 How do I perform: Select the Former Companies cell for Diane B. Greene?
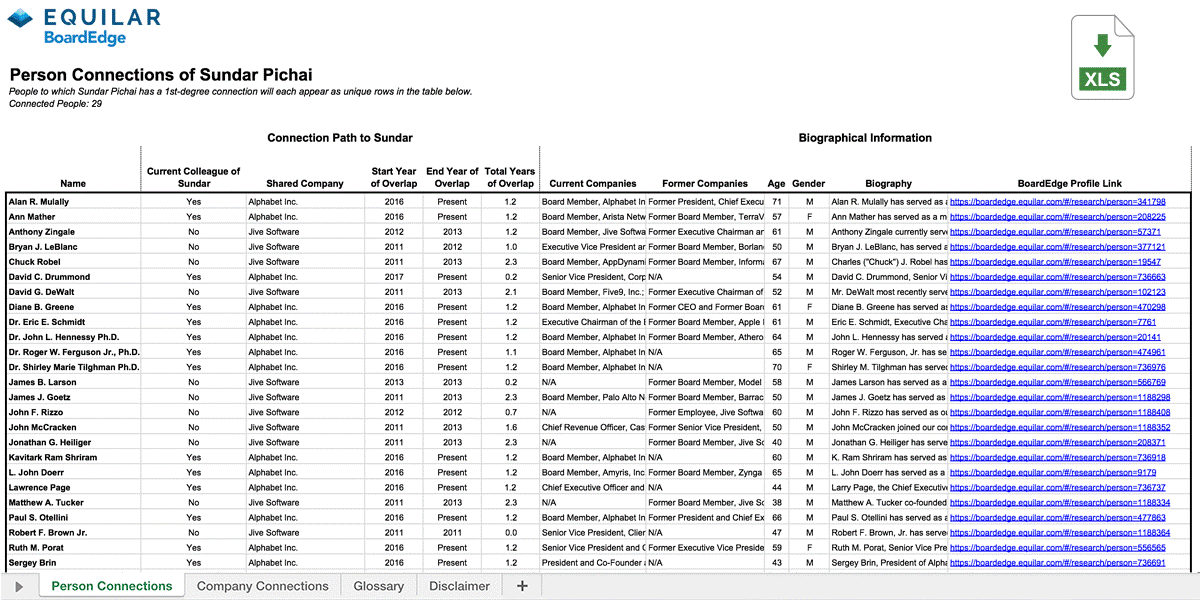pos(705,307)
